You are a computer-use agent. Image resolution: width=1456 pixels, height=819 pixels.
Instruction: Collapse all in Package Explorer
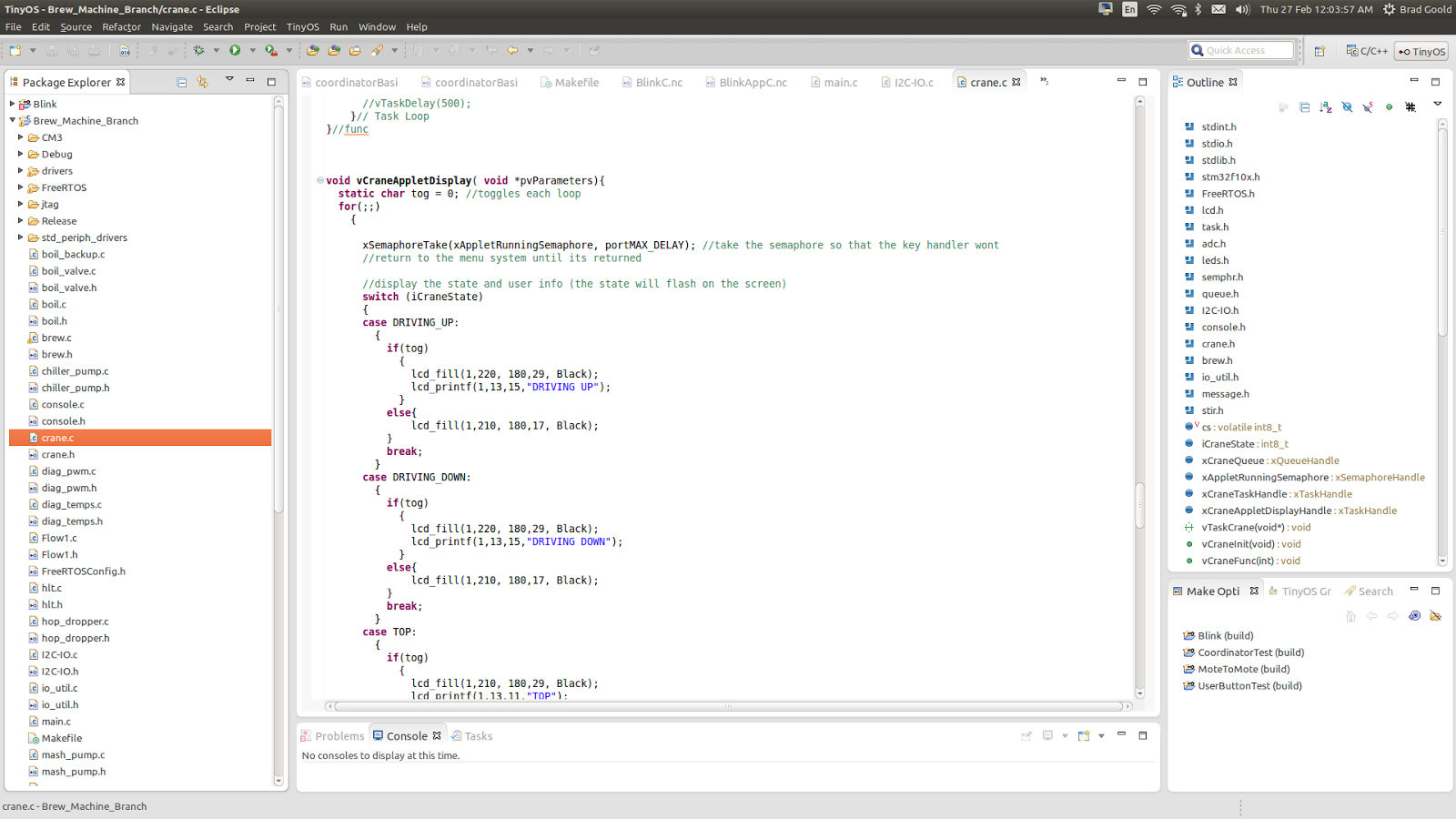[x=181, y=82]
